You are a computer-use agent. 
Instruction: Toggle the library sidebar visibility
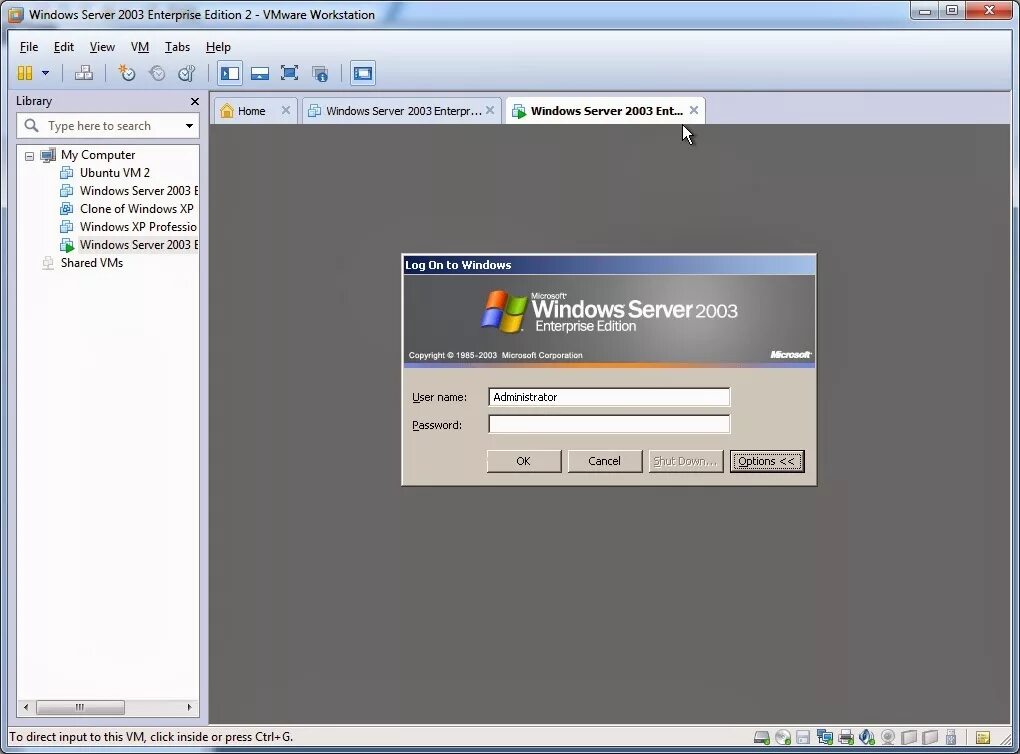tap(230, 73)
